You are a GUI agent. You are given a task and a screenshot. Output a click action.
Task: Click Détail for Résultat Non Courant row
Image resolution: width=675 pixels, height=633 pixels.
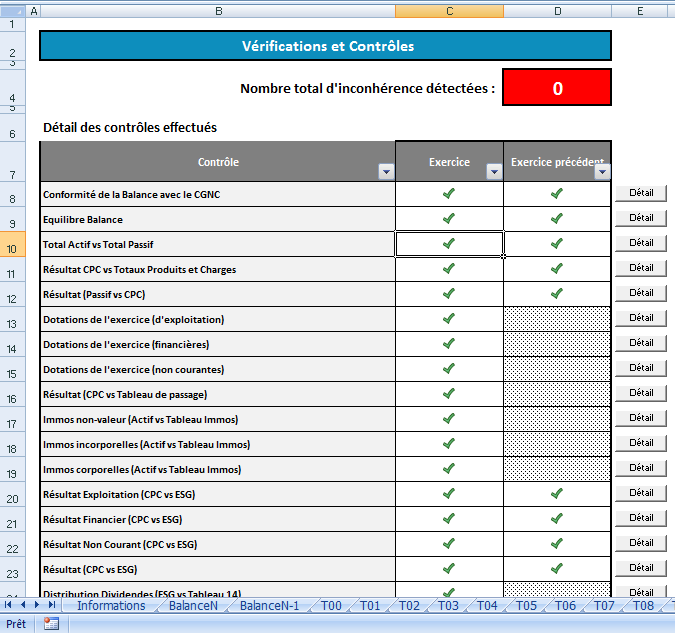(x=641, y=543)
